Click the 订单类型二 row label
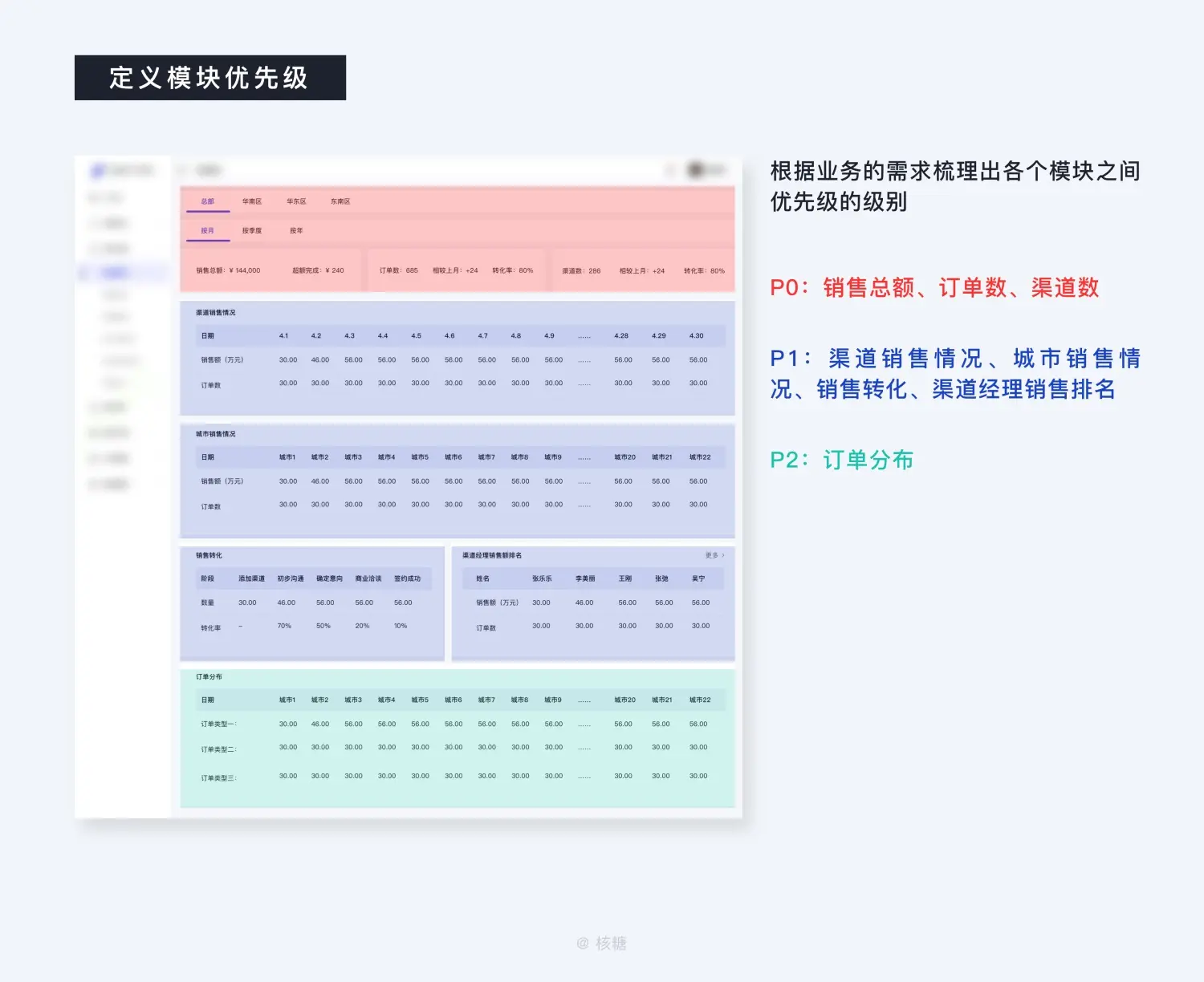 point(219,749)
